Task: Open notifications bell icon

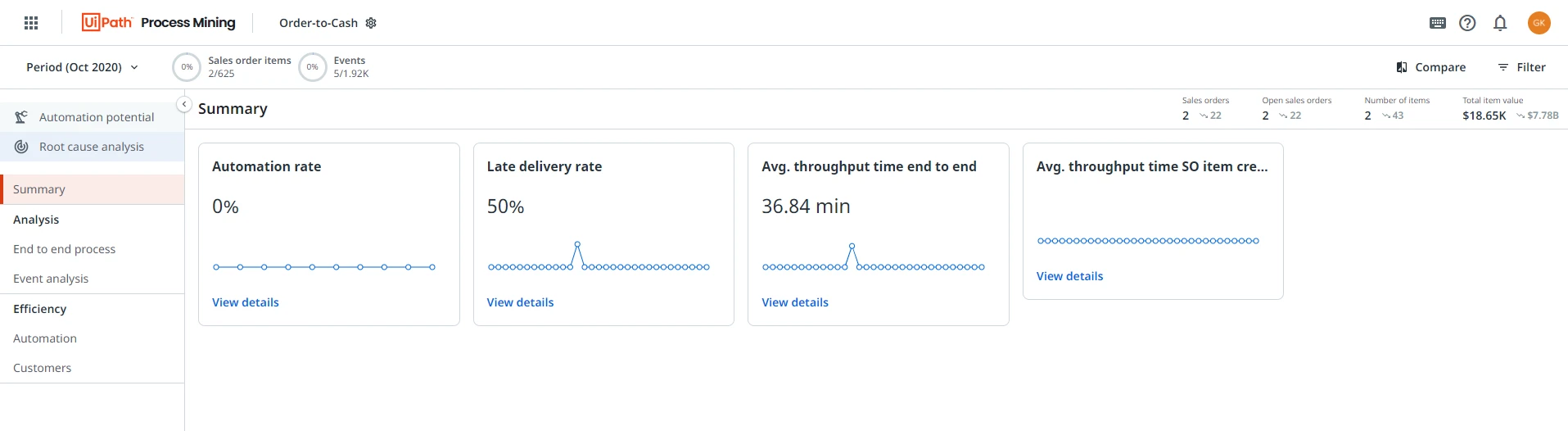Action: [x=1500, y=23]
